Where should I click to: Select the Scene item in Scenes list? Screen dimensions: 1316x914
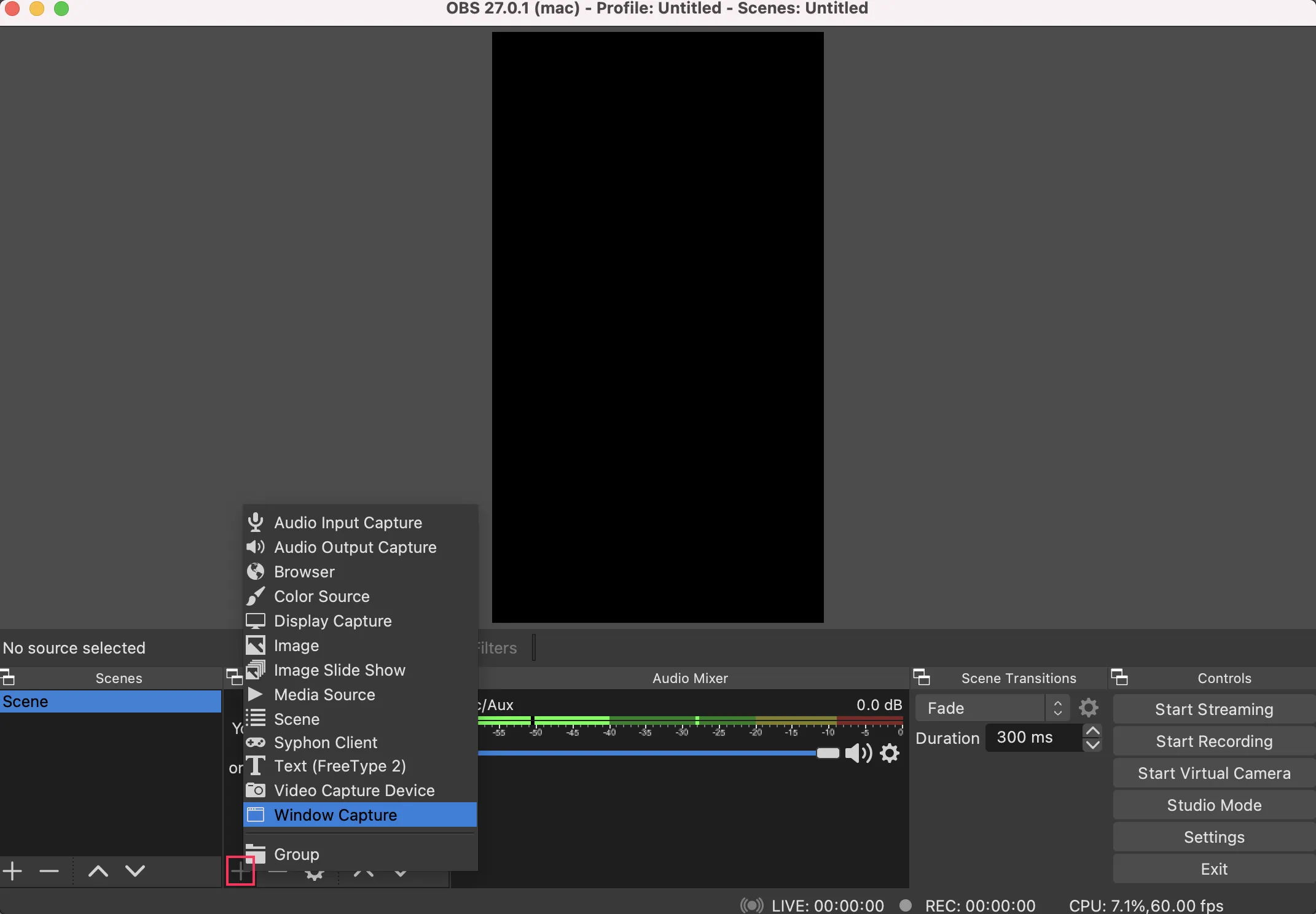pos(111,701)
